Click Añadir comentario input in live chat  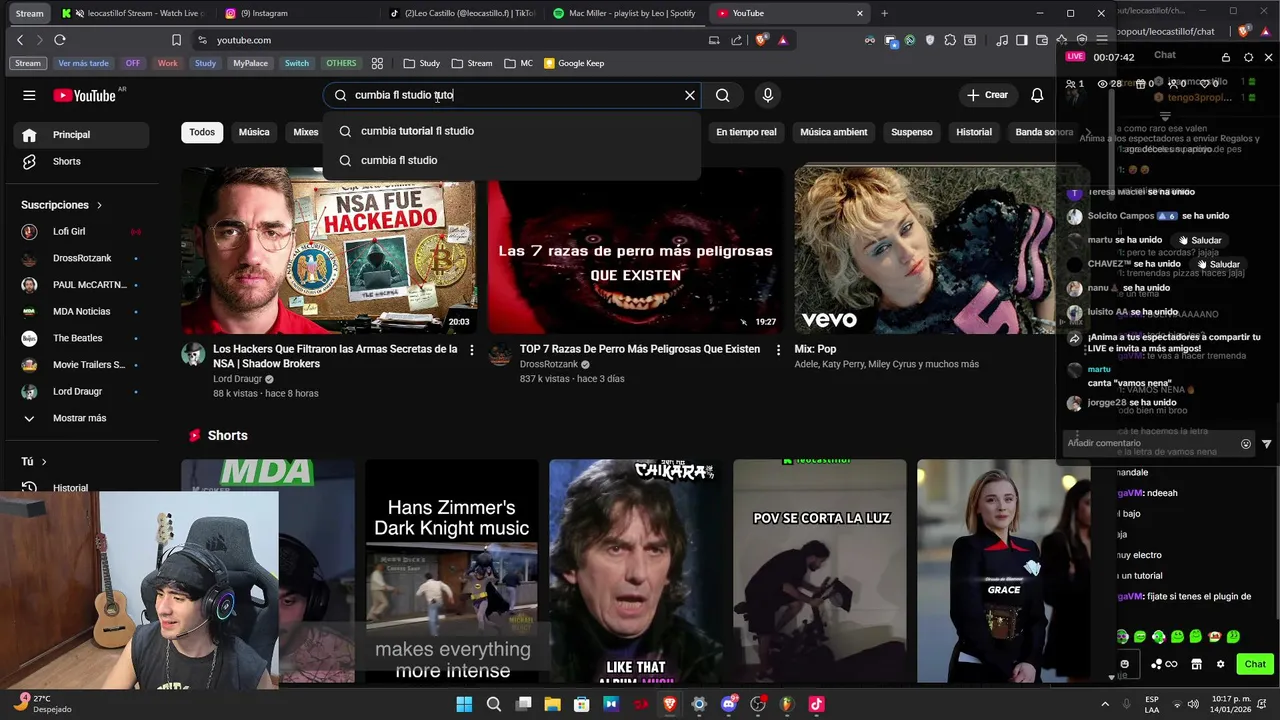(x=1150, y=443)
